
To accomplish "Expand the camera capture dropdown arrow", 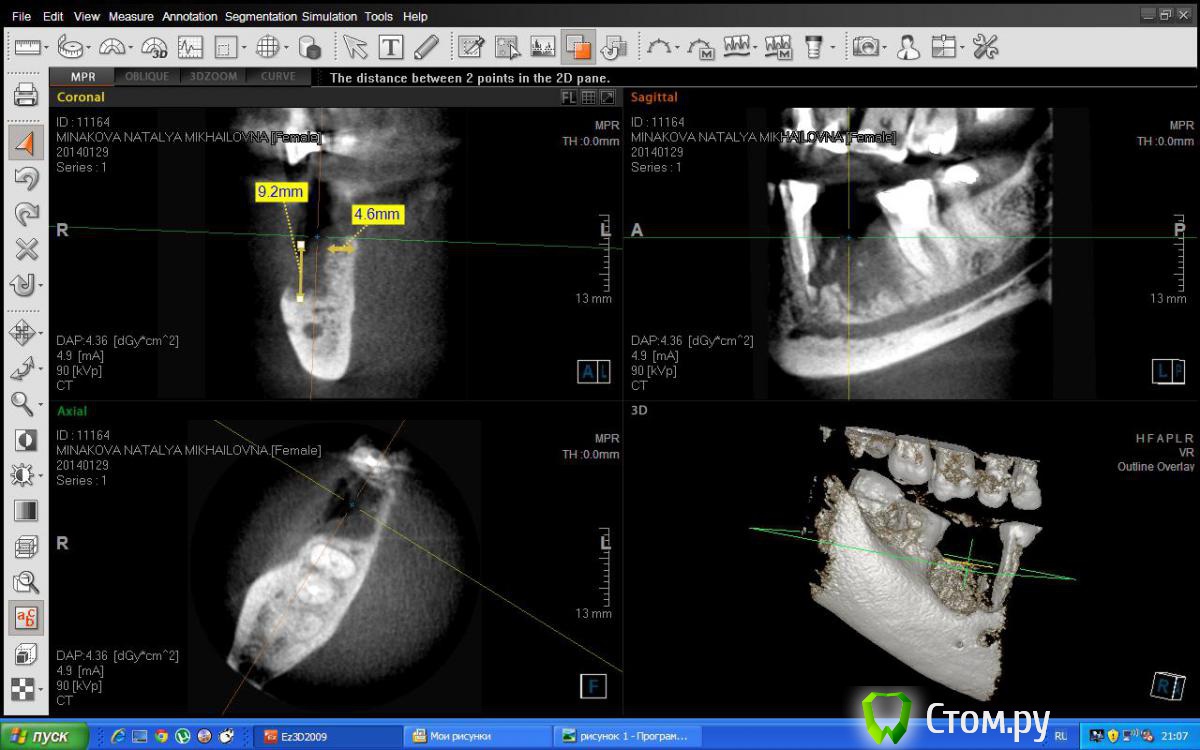I will [885, 47].
